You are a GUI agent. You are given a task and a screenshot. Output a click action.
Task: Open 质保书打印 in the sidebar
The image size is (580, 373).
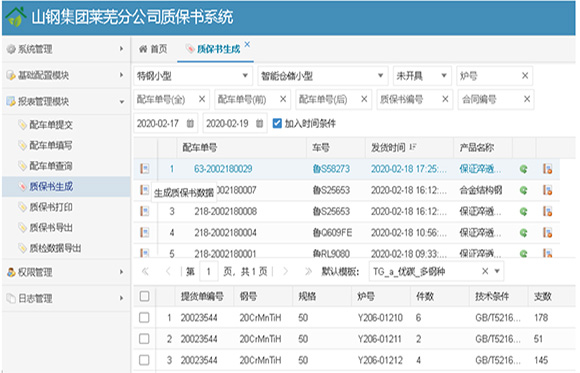pyautogui.click(x=51, y=207)
